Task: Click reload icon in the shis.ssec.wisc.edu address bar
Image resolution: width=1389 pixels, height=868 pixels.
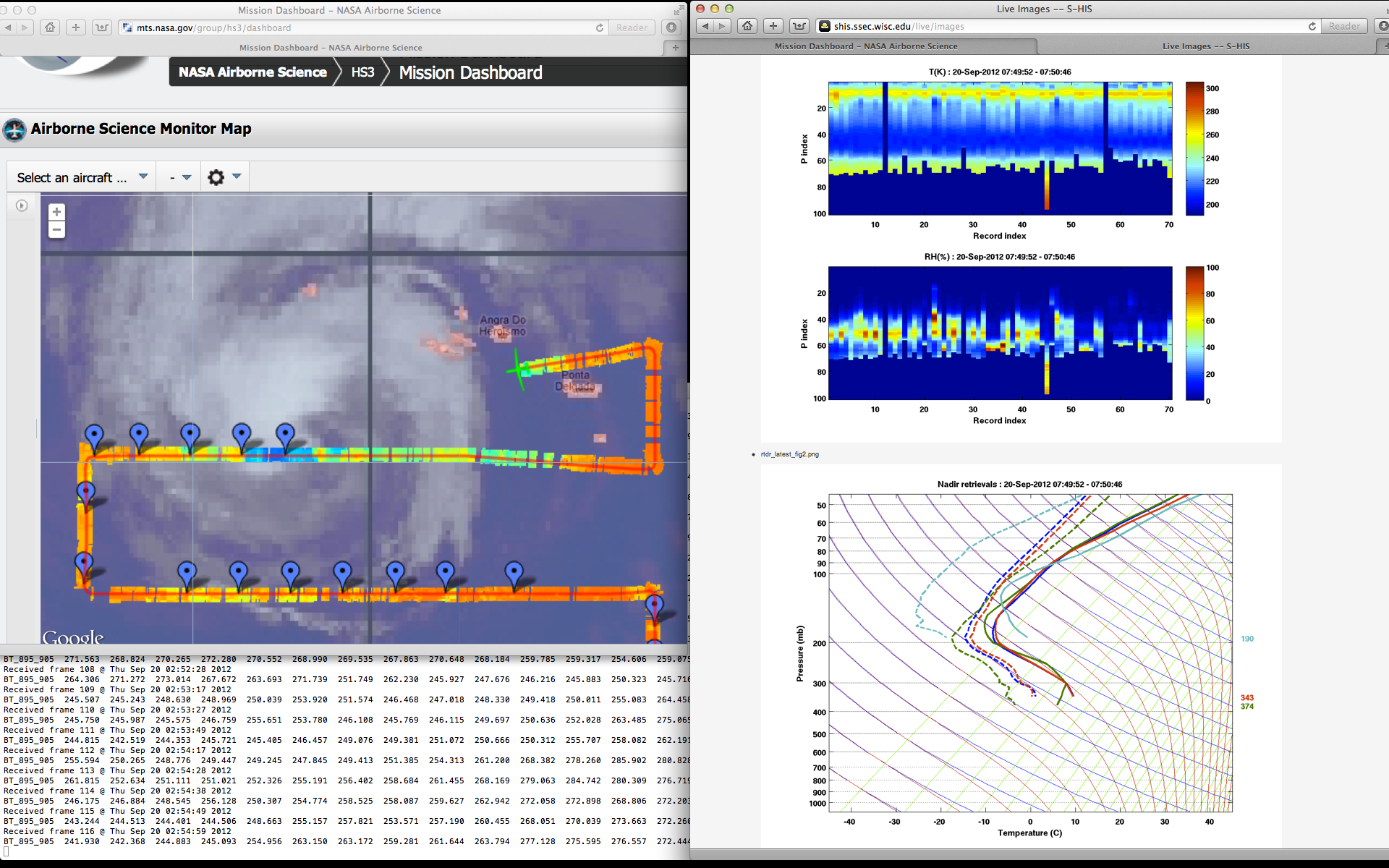Action: (1312, 26)
